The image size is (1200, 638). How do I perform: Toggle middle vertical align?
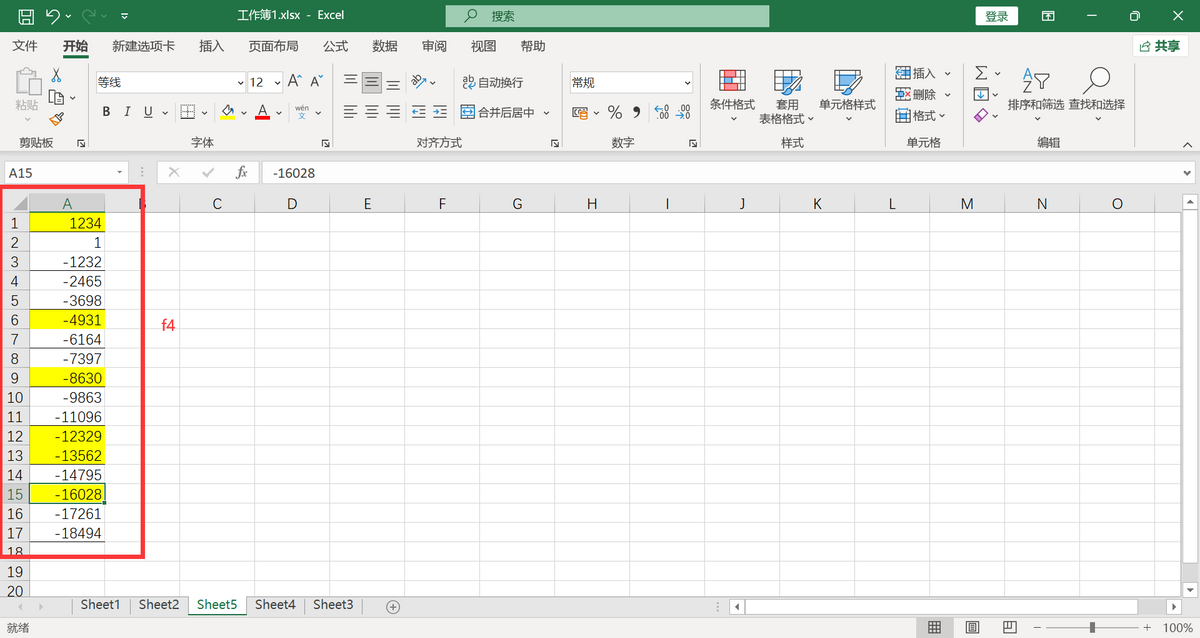click(372, 82)
